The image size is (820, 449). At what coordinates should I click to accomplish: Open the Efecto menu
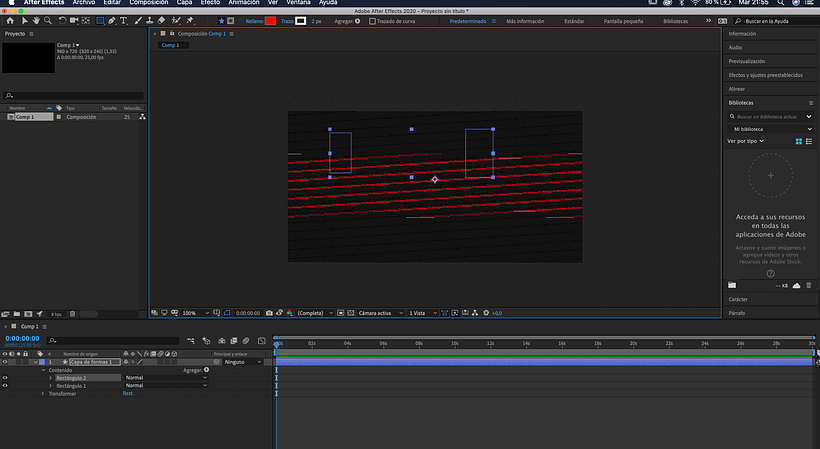[210, 3]
